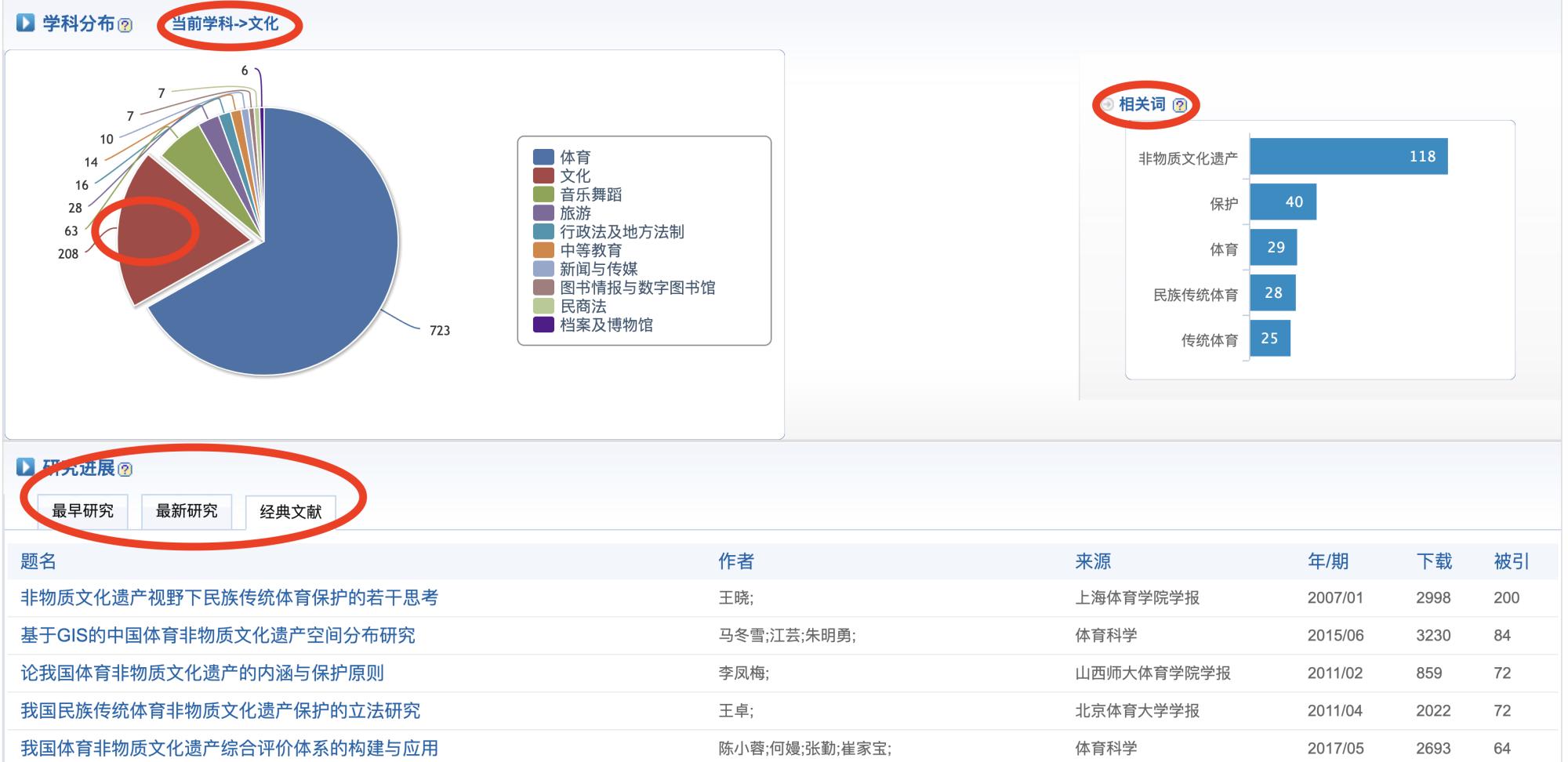This screenshot has height=762, width=1568.
Task: Toggle 音乐舞蹈 legend entry
Action: (x=590, y=194)
